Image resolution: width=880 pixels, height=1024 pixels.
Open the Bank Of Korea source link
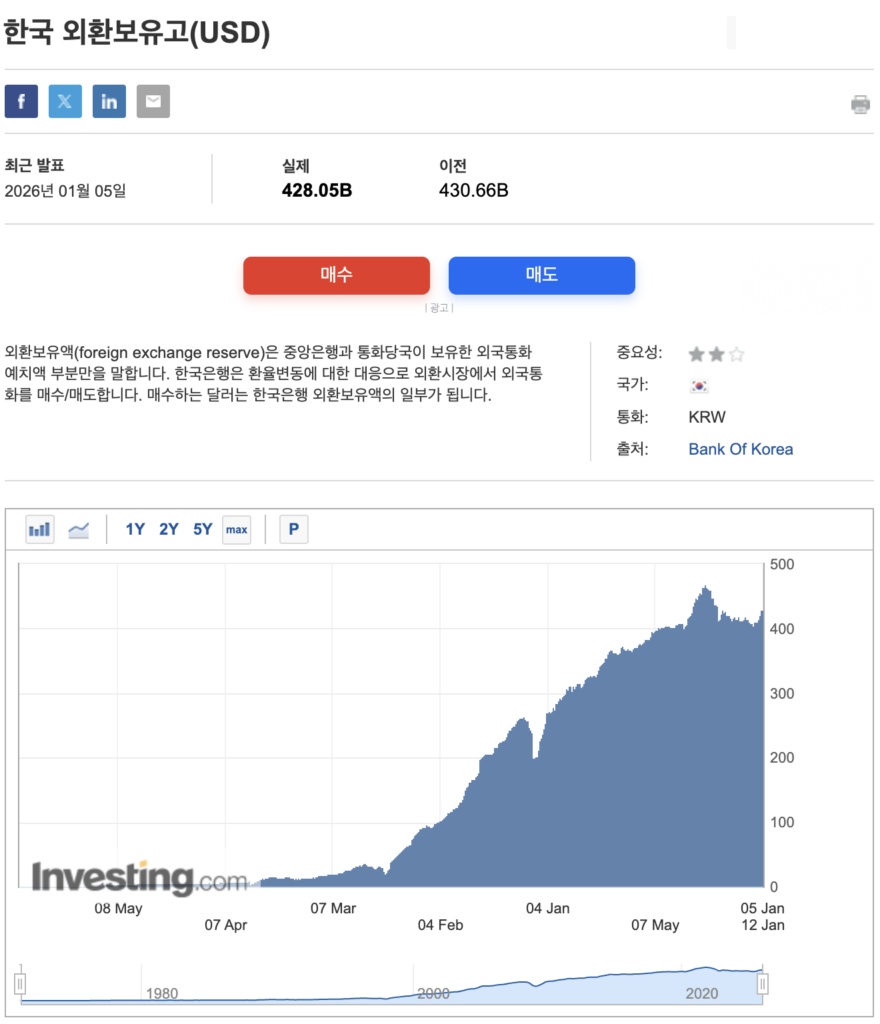click(x=740, y=449)
